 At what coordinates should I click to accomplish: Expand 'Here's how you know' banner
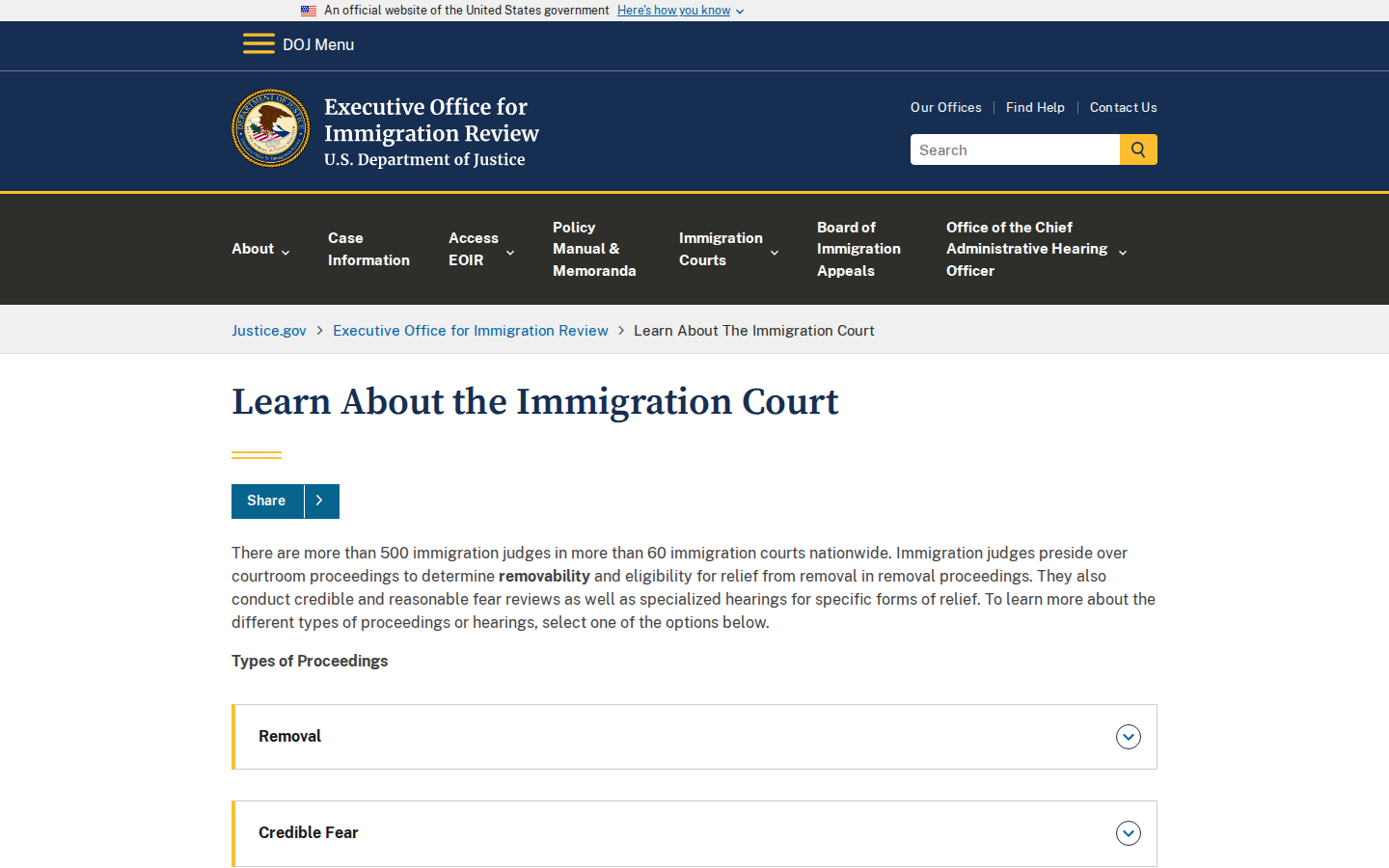click(680, 11)
